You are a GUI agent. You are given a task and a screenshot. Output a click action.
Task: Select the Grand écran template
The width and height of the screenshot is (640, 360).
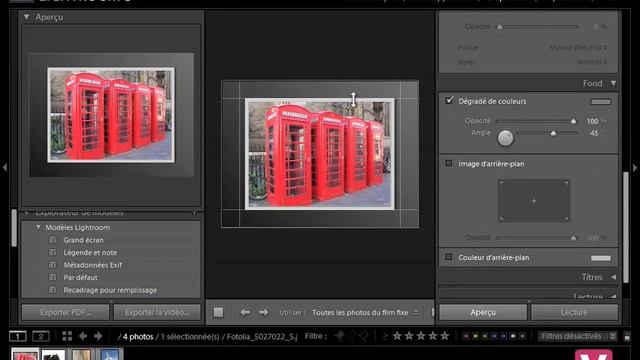tap(83, 240)
